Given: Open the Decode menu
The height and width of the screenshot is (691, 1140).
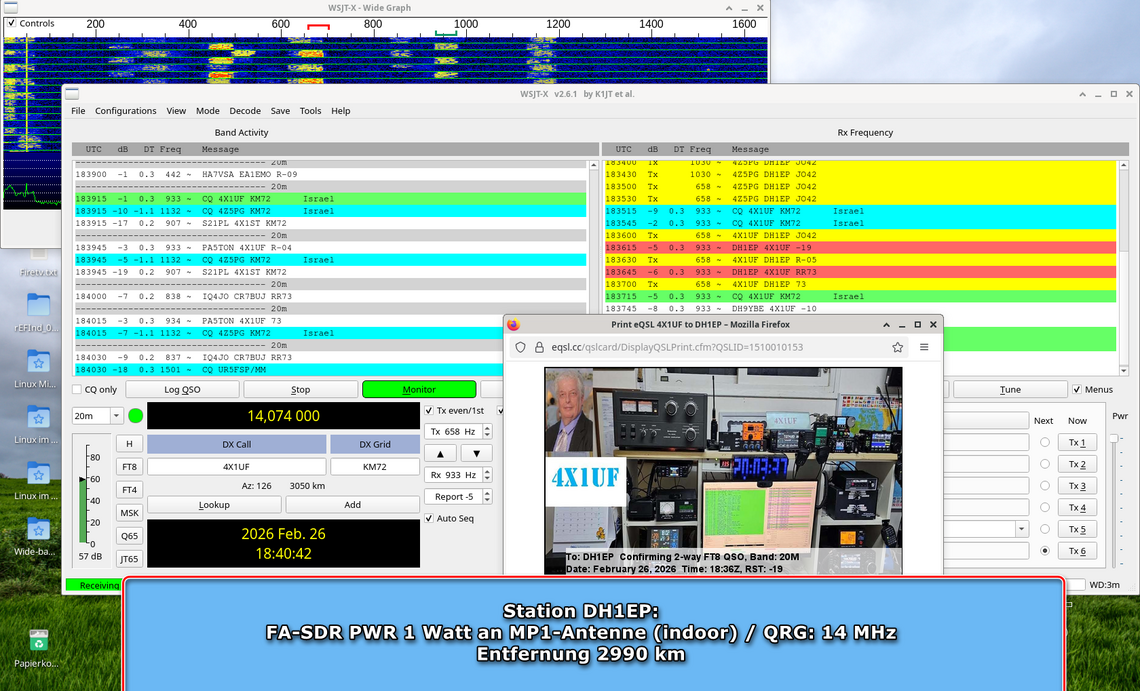Looking at the screenshot, I should click(245, 111).
